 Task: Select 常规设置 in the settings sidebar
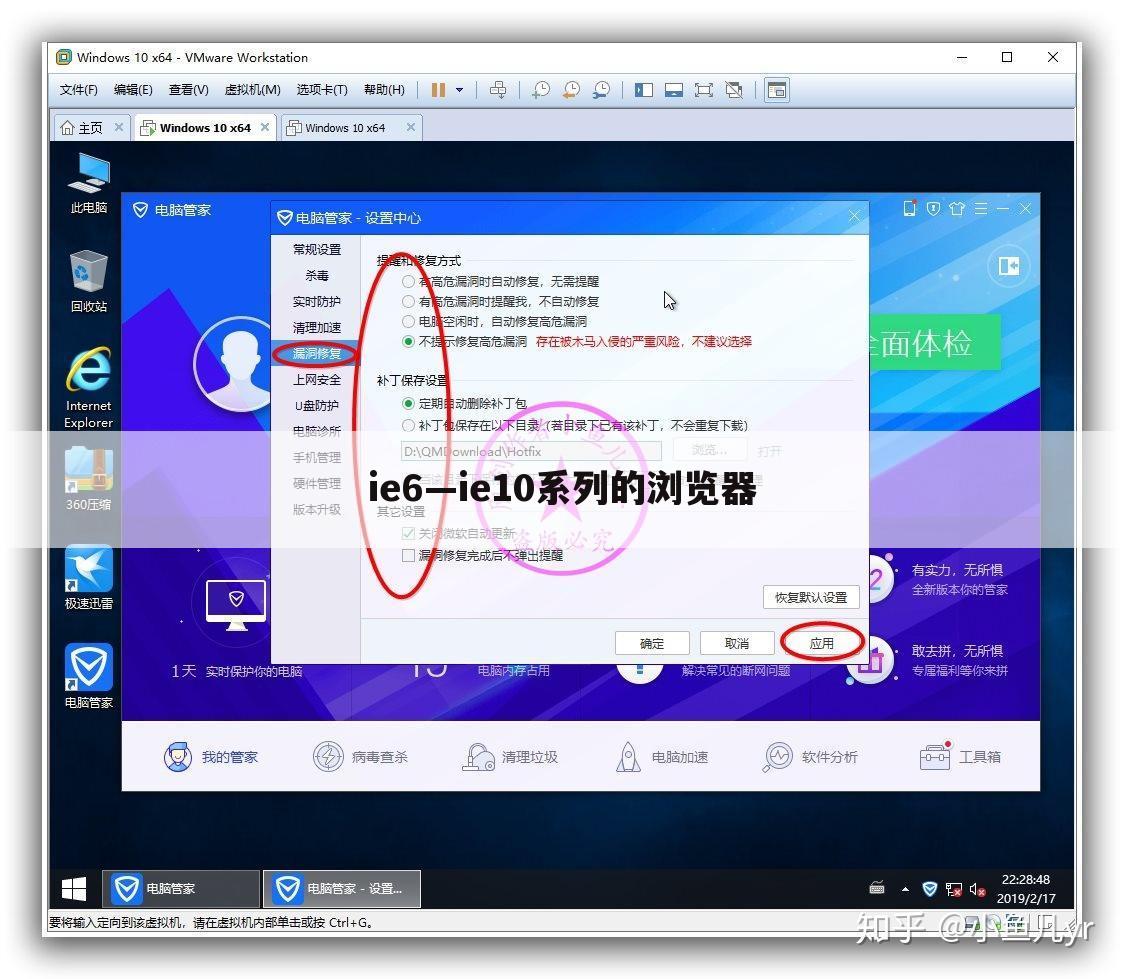316,249
